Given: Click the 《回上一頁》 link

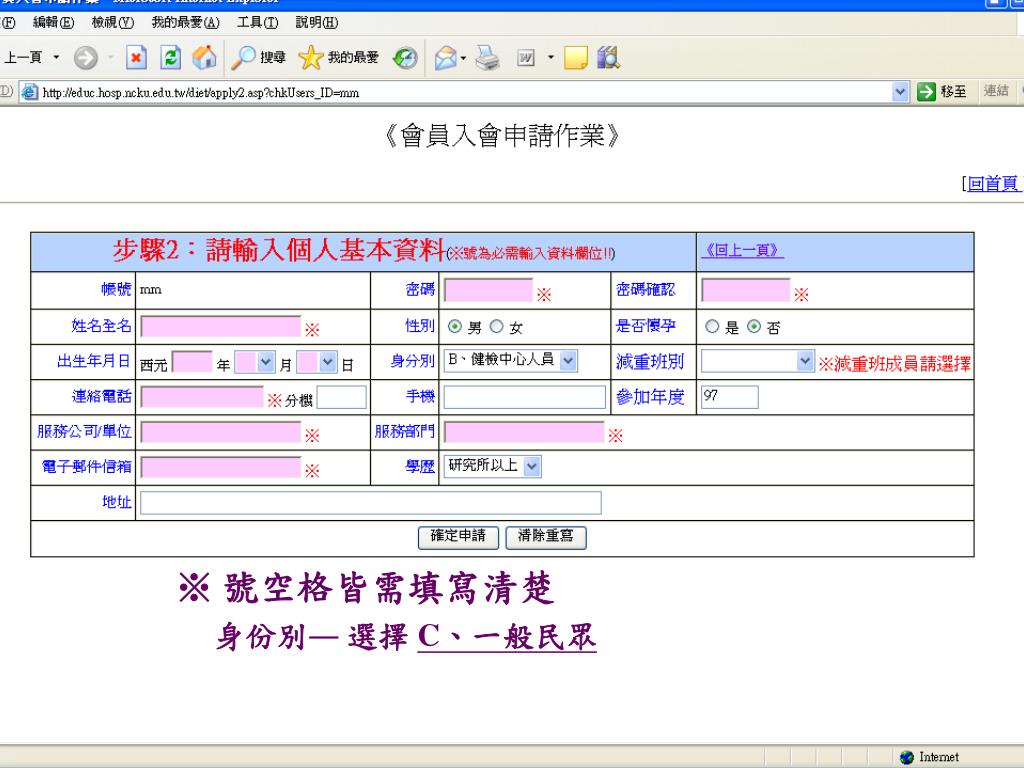Looking at the screenshot, I should click(742, 250).
